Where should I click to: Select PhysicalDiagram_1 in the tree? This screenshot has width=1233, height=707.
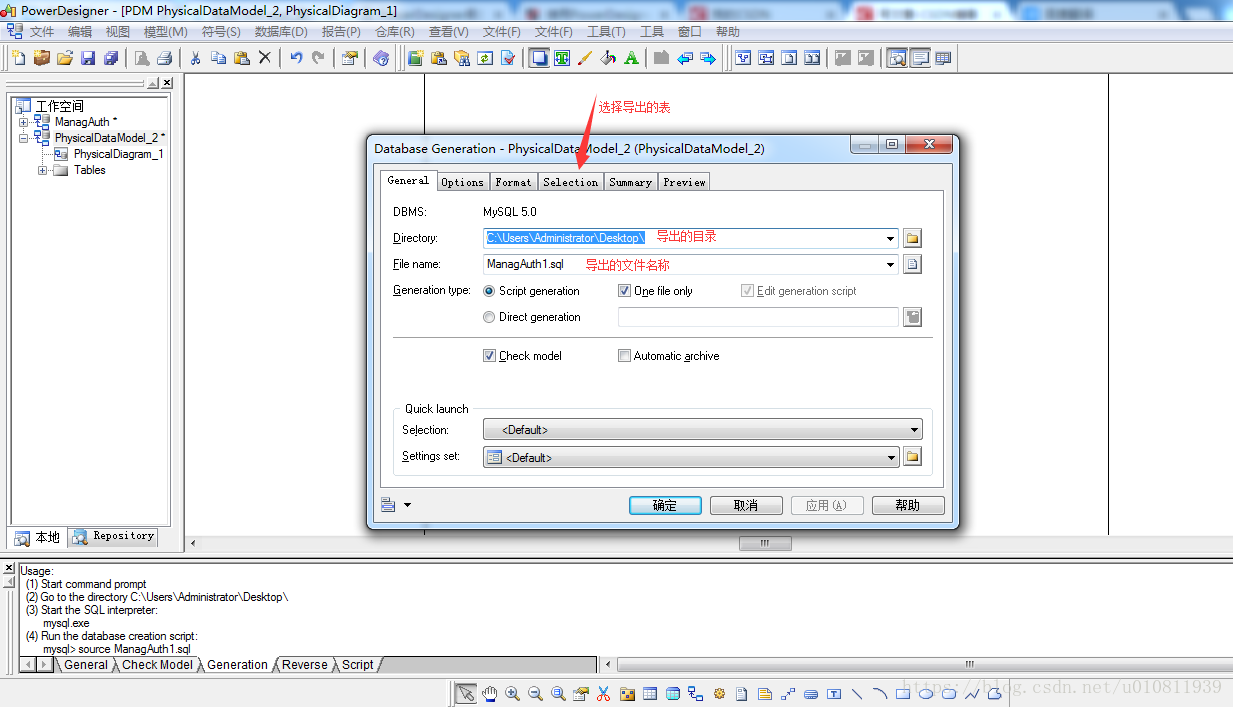(x=117, y=154)
